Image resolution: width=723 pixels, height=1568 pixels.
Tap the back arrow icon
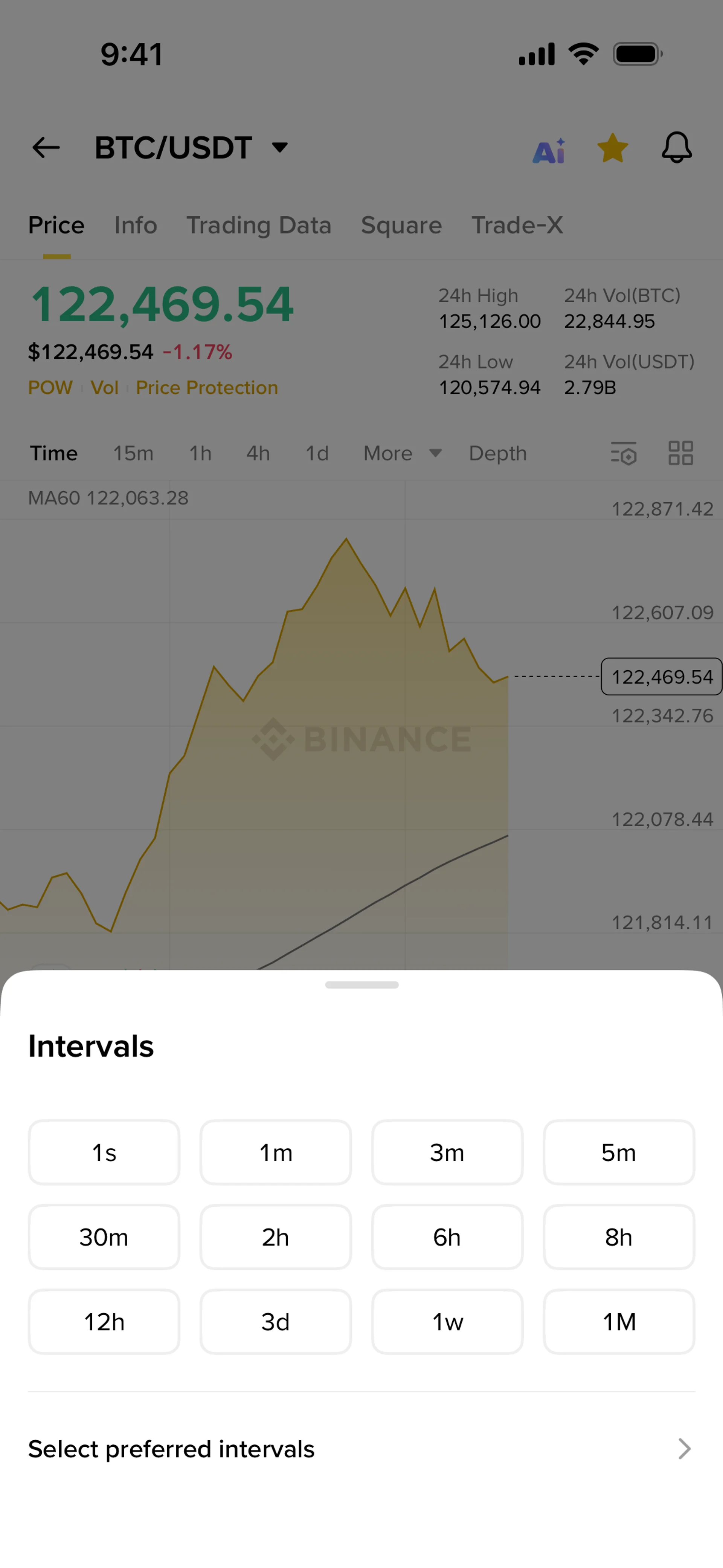46,147
